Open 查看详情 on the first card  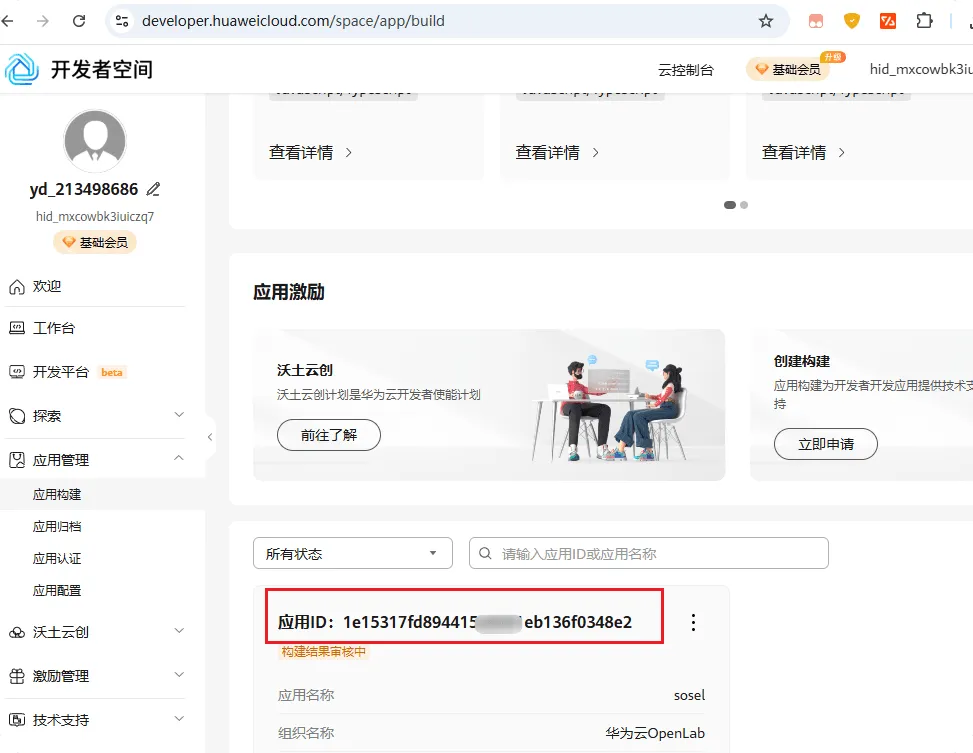coord(310,153)
